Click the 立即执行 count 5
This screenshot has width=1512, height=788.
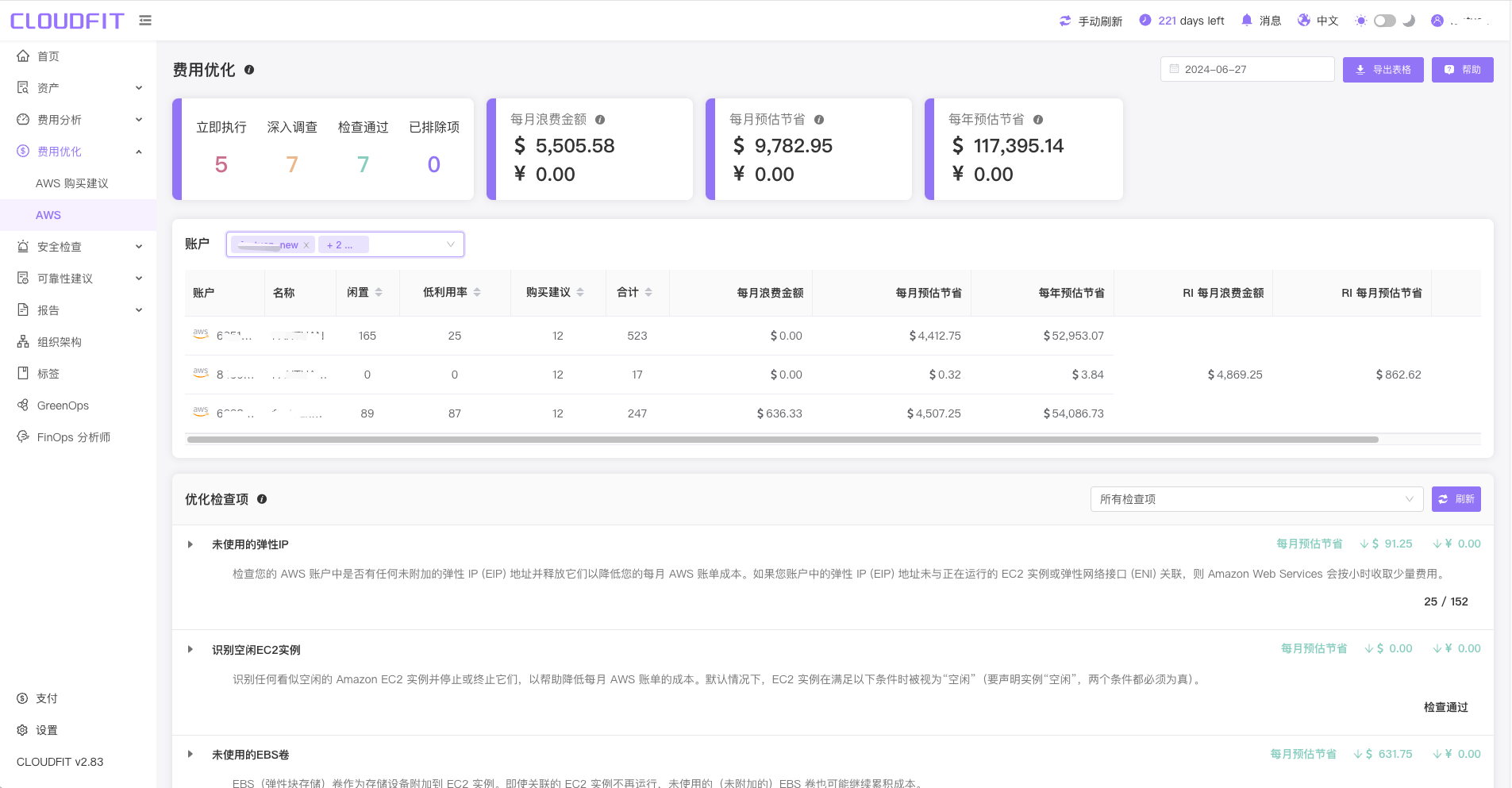221,164
